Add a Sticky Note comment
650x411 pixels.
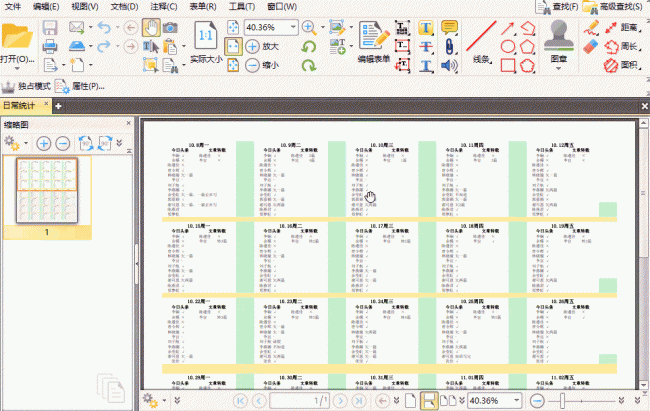point(449,28)
